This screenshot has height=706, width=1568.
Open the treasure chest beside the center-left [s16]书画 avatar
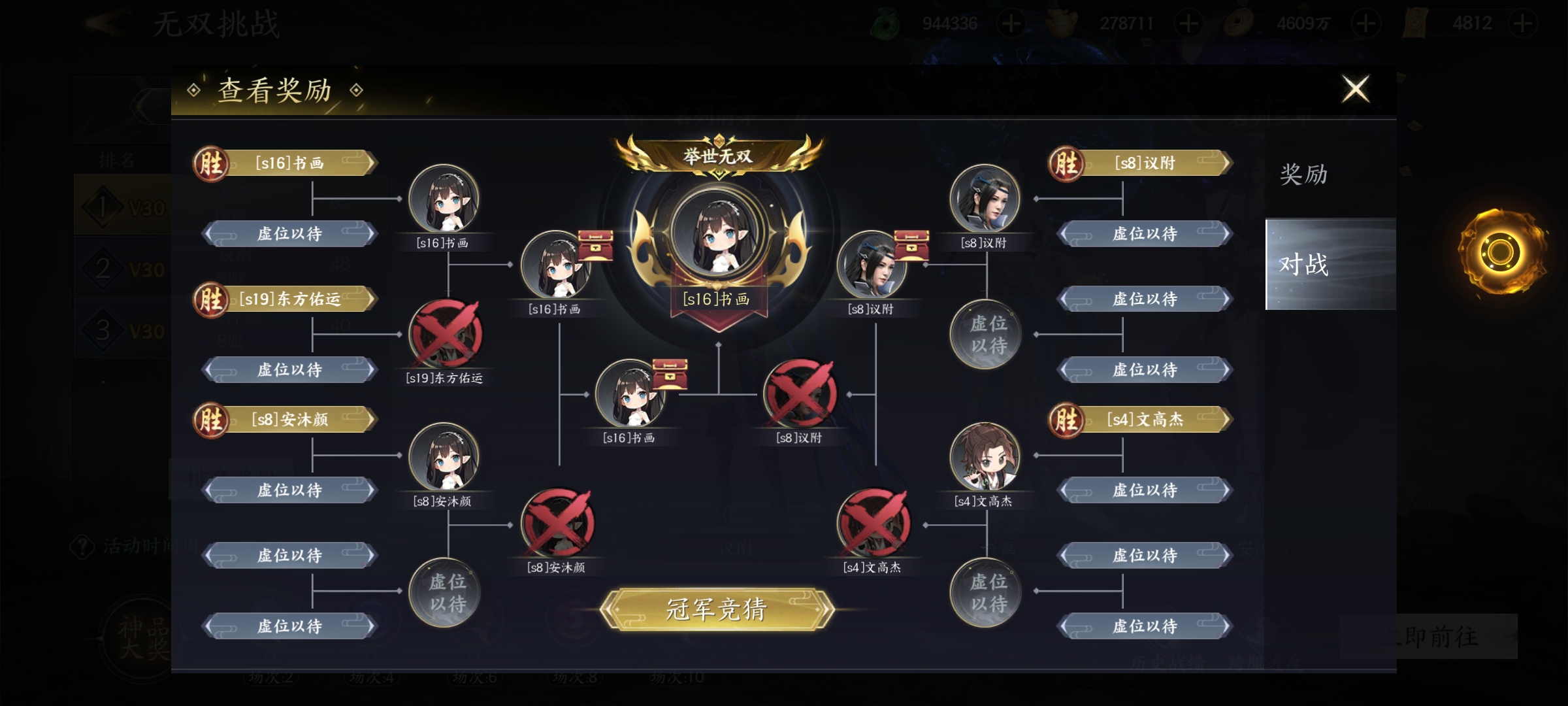(596, 245)
